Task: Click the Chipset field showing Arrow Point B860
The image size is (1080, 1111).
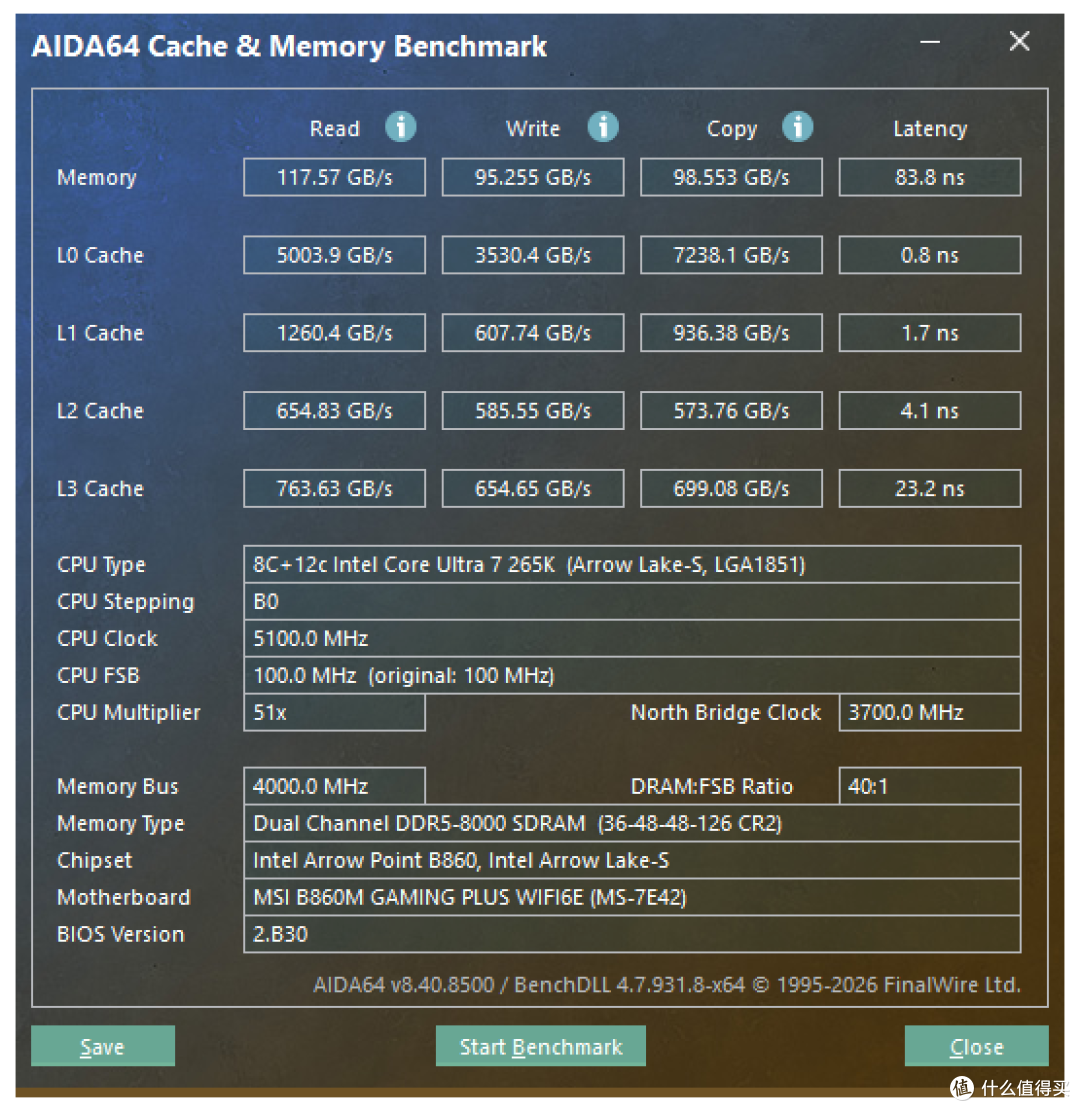Action: tap(632, 860)
